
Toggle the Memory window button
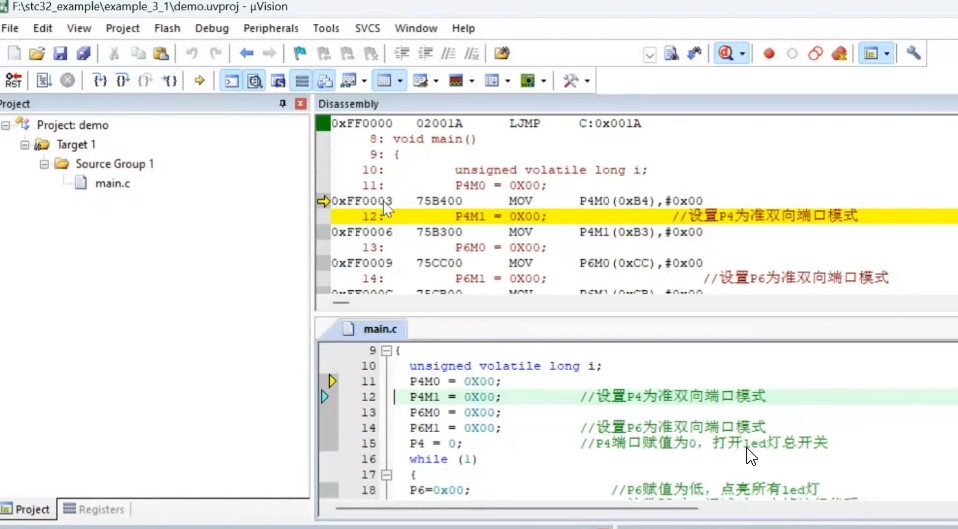click(x=384, y=80)
